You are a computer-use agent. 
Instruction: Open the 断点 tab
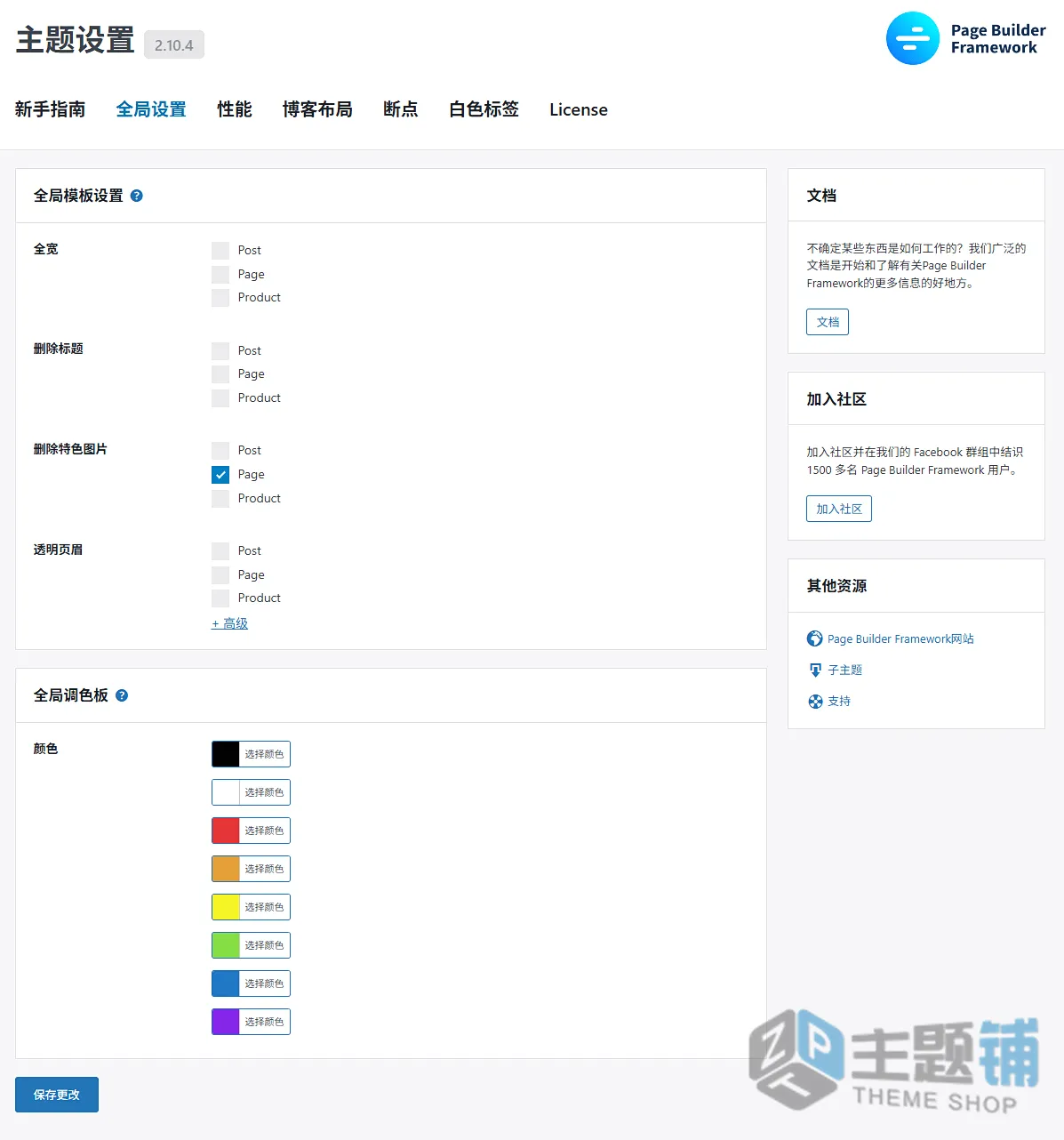pos(401,109)
